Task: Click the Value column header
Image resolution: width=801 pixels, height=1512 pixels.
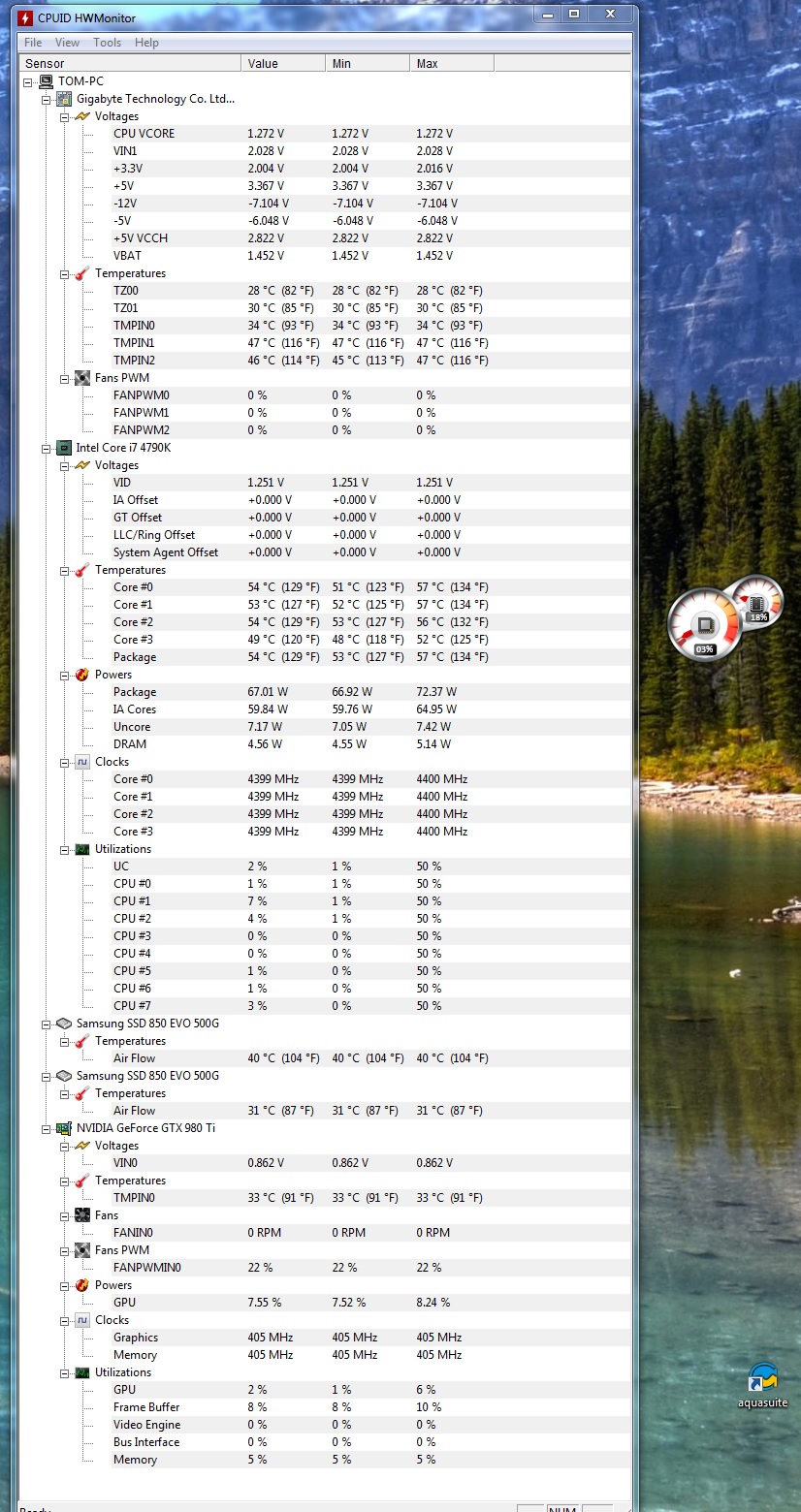Action: tap(283, 63)
